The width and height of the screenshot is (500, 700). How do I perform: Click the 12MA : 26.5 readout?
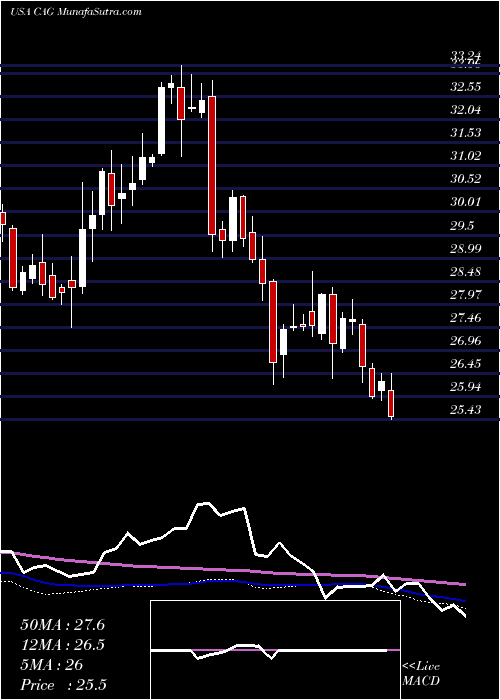pyautogui.click(x=62, y=645)
